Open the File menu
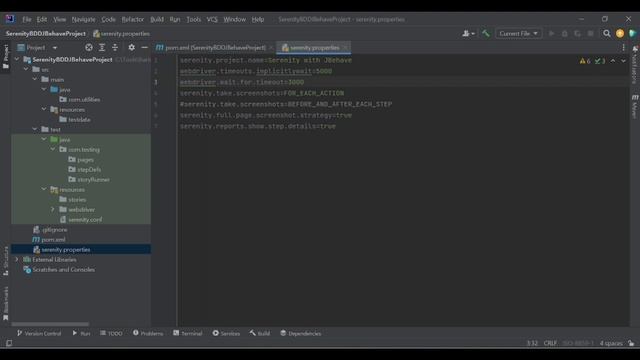 (x=27, y=20)
